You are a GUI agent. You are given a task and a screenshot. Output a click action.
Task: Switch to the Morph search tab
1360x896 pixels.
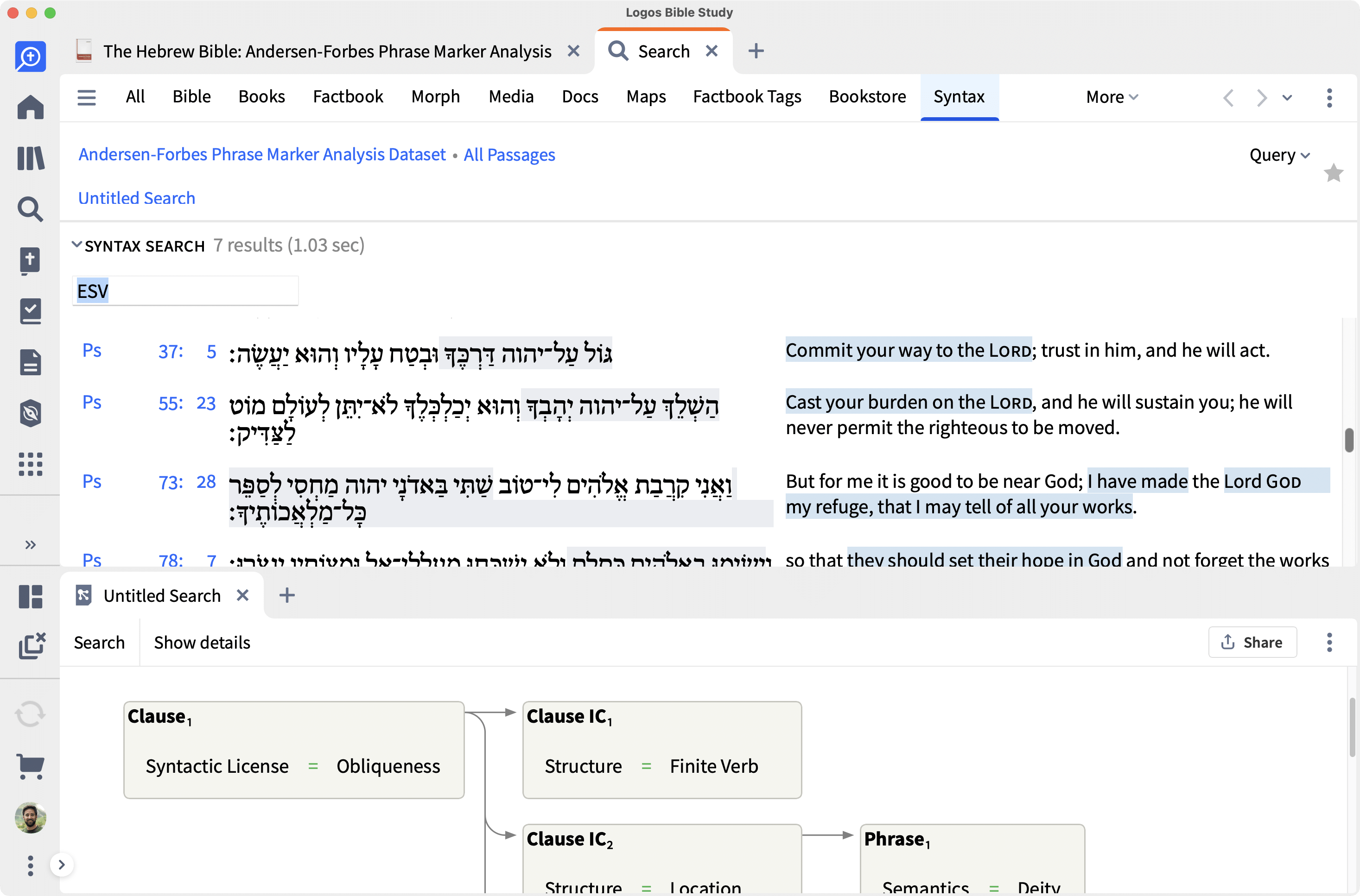click(x=436, y=96)
